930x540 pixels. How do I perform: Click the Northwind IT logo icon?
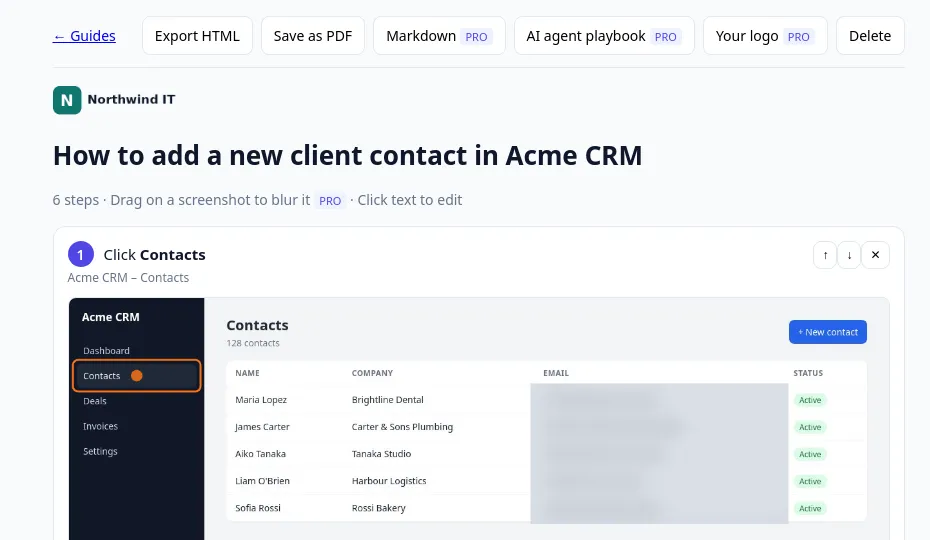click(x=67, y=100)
